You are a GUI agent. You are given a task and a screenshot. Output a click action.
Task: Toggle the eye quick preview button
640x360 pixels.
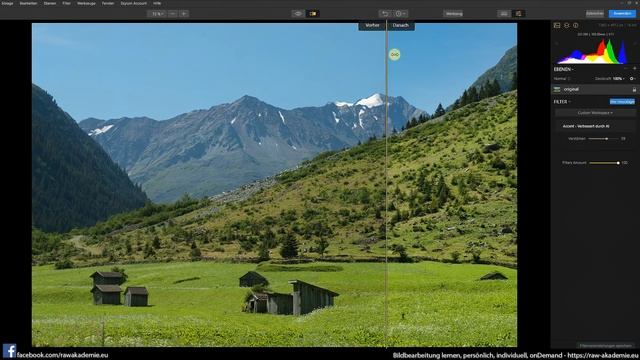click(298, 14)
